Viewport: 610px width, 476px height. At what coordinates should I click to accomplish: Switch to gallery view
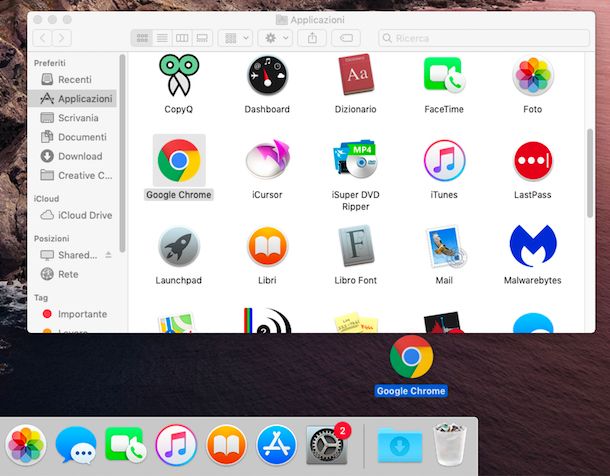[202, 38]
